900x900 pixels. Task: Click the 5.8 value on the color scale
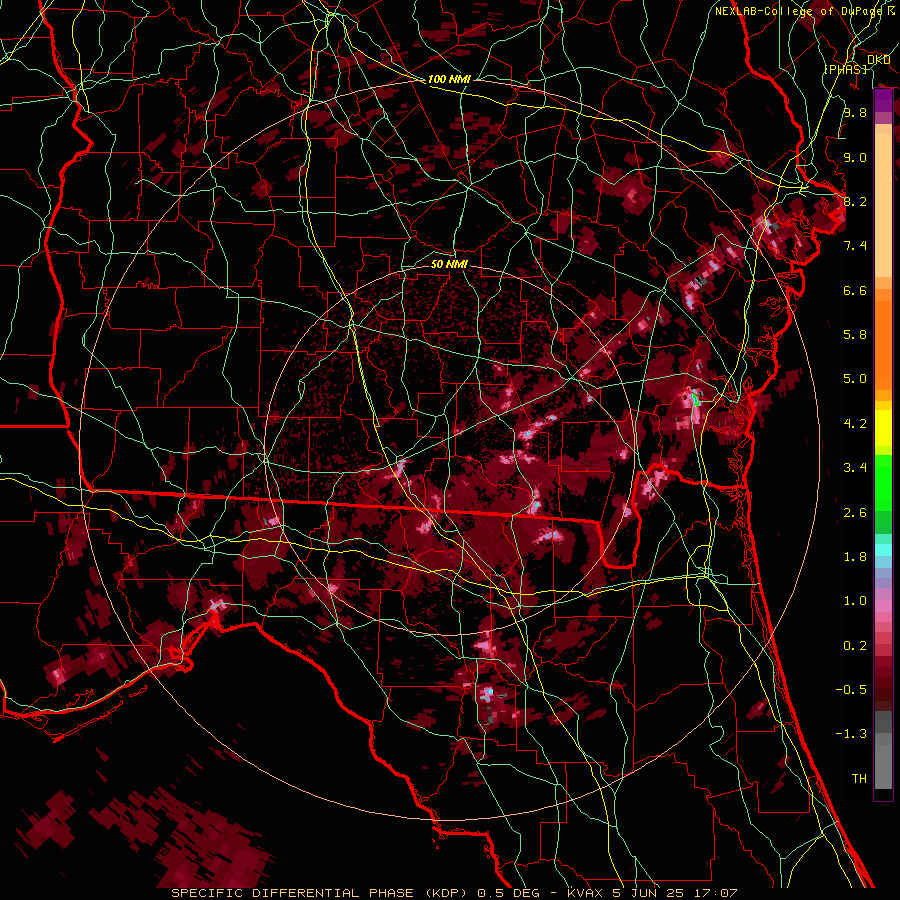point(855,335)
